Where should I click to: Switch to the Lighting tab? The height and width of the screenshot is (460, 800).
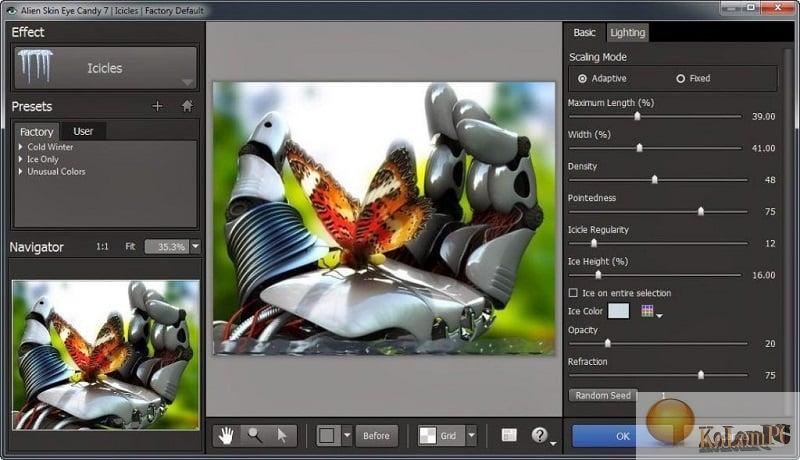click(x=628, y=33)
